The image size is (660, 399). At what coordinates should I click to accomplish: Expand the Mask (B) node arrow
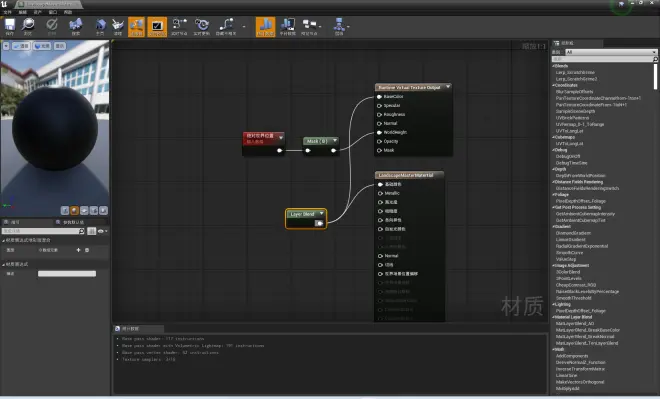point(335,141)
